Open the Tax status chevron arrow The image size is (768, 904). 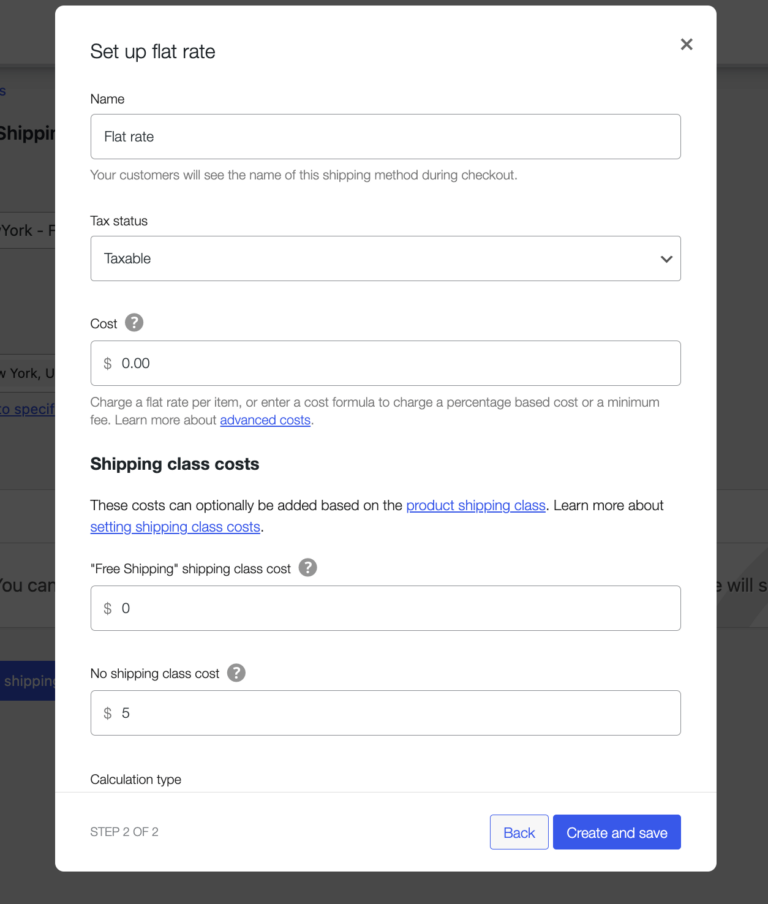click(x=666, y=258)
